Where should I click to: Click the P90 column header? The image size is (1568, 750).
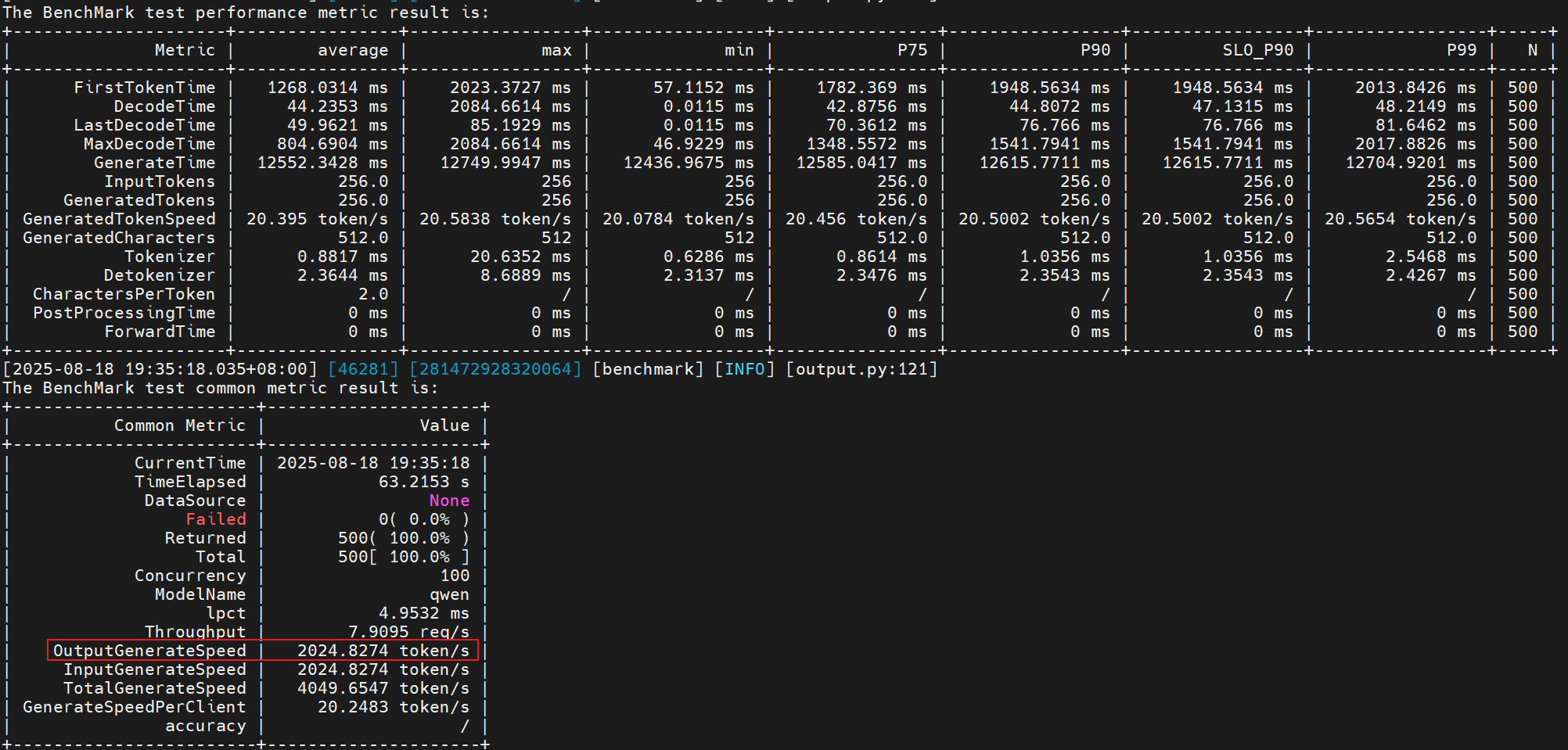pyautogui.click(x=1095, y=50)
